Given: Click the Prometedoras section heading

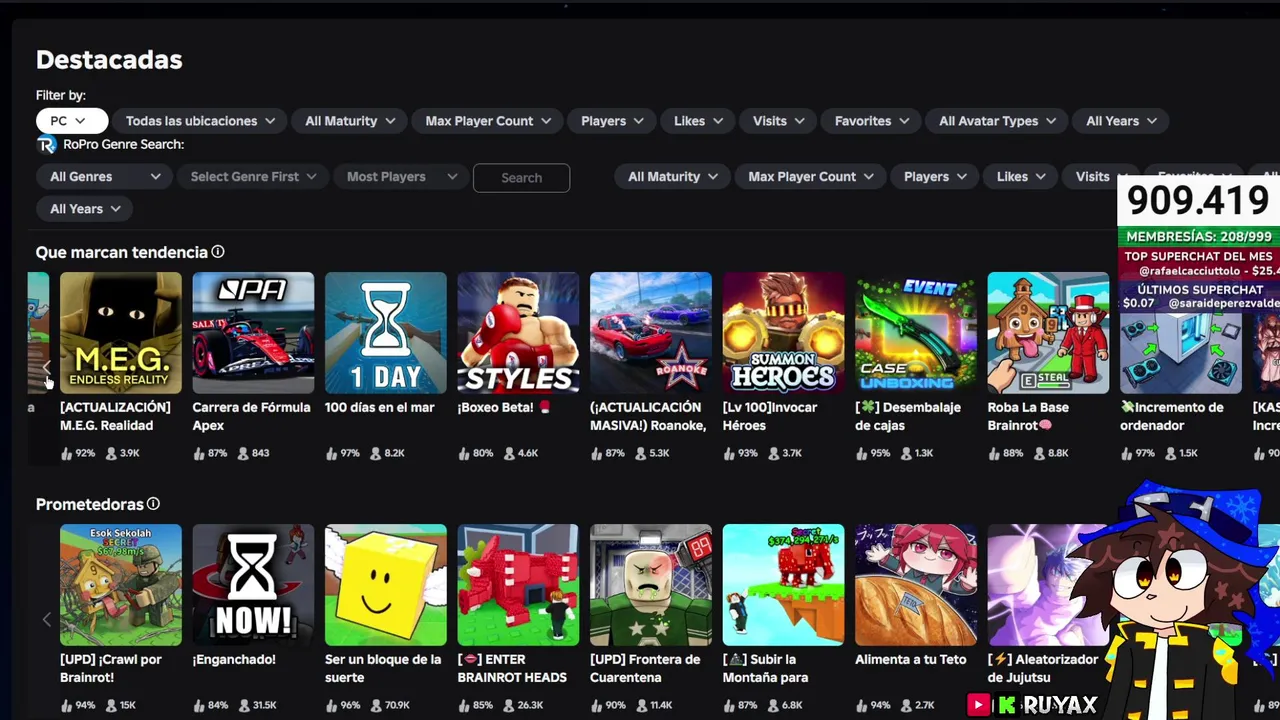Looking at the screenshot, I should pos(90,504).
